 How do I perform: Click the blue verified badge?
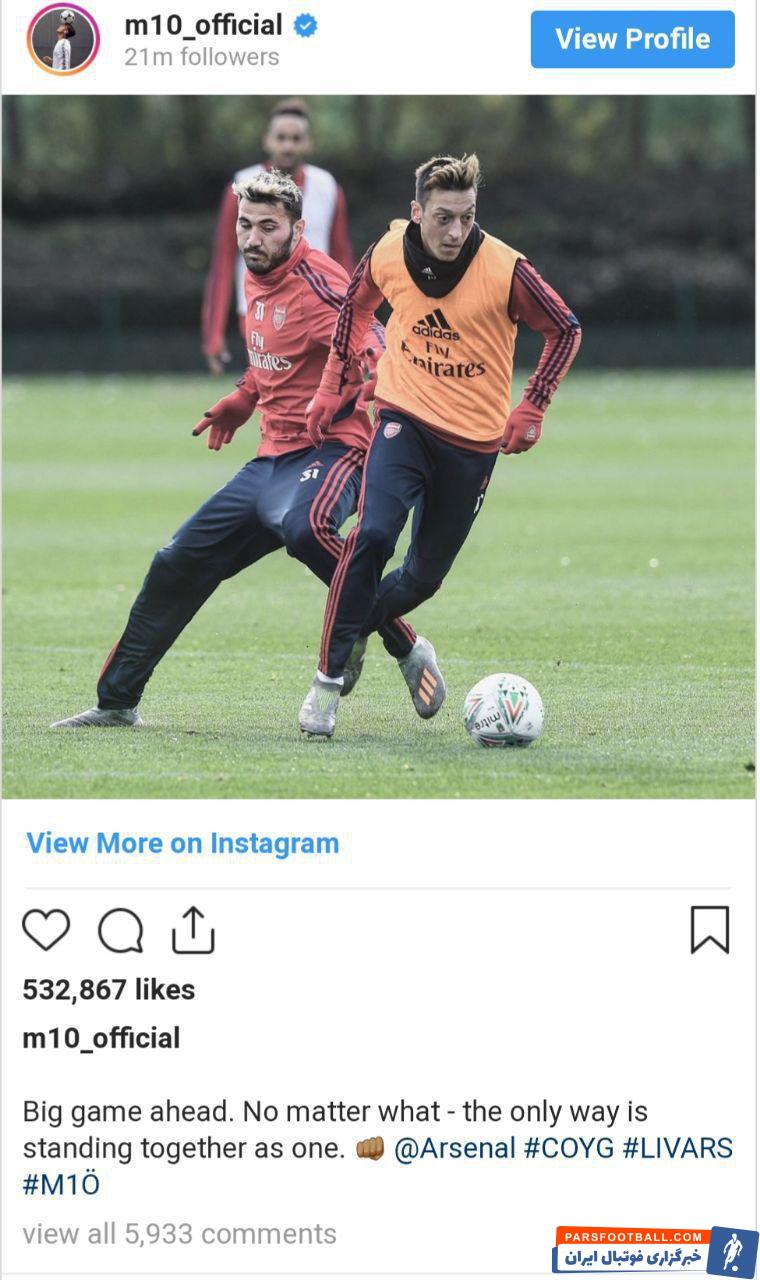[x=305, y=26]
